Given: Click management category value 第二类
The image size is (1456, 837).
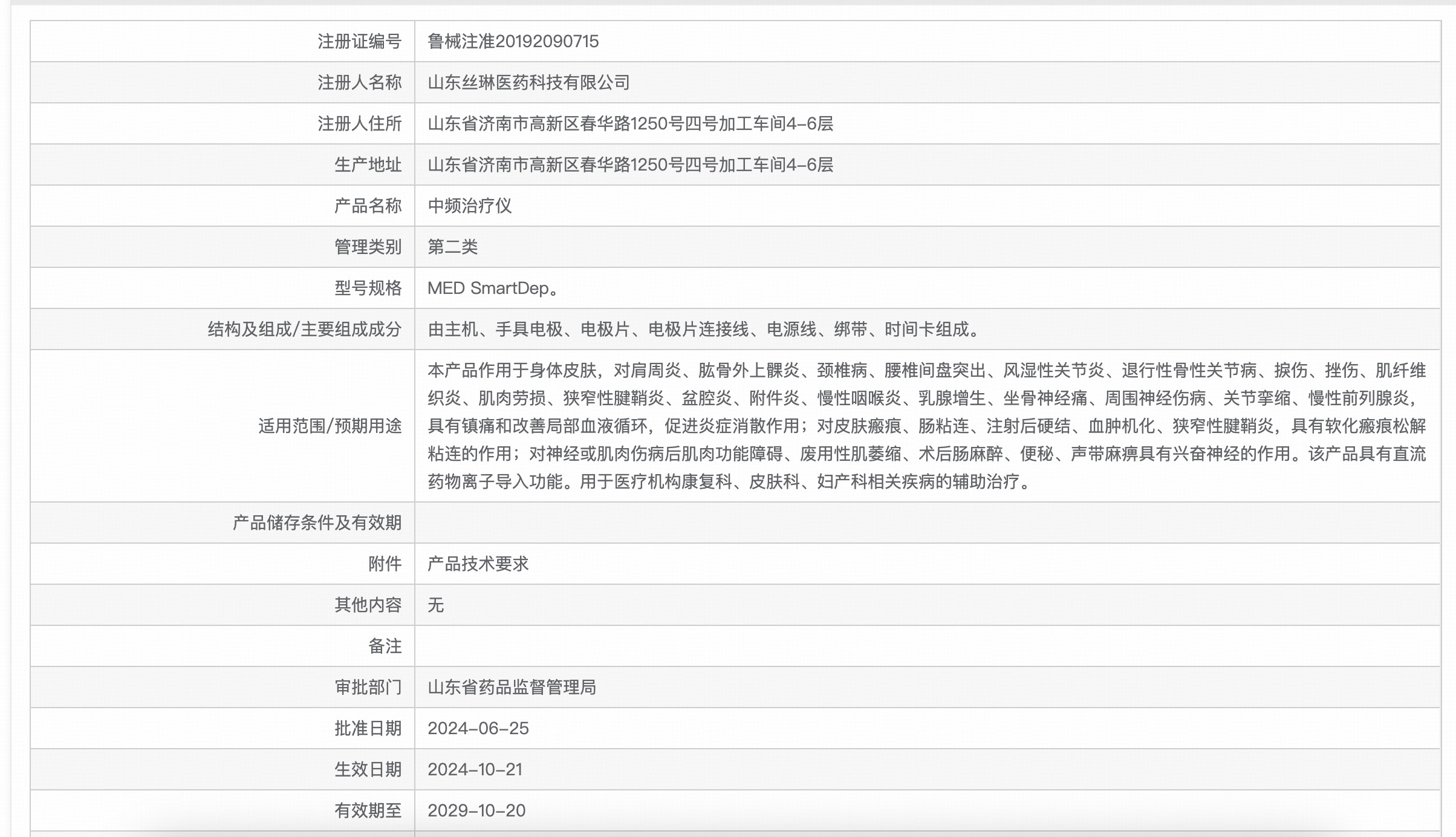Looking at the screenshot, I should [x=452, y=247].
